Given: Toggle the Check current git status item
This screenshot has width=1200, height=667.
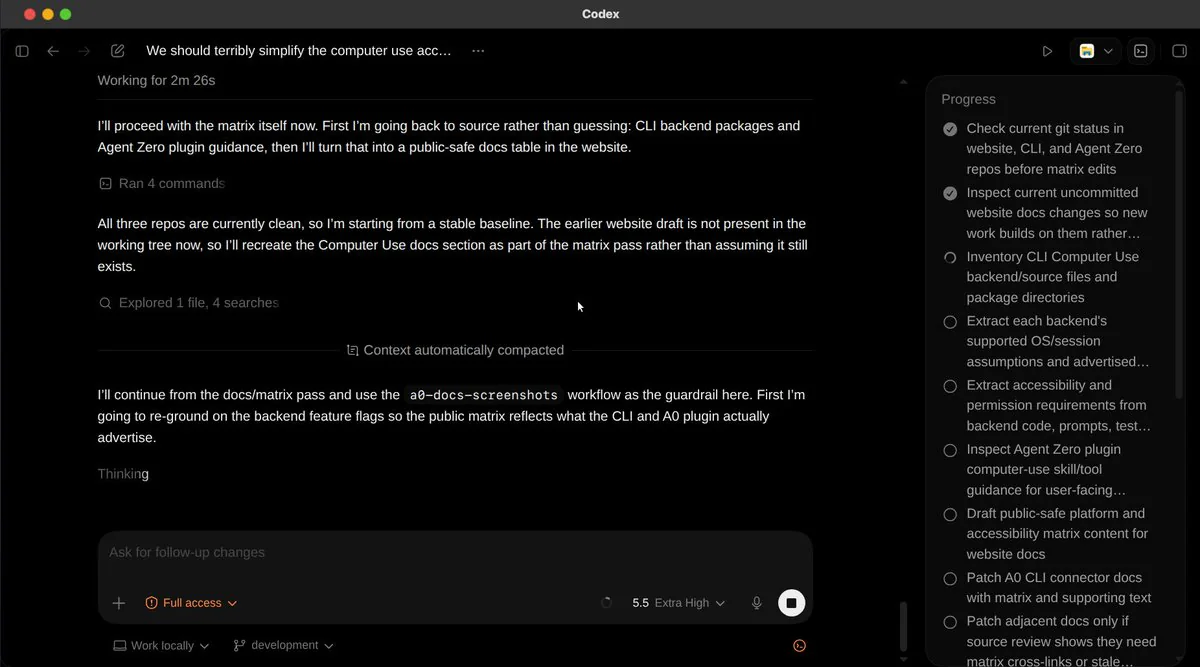Looking at the screenshot, I should (x=950, y=129).
